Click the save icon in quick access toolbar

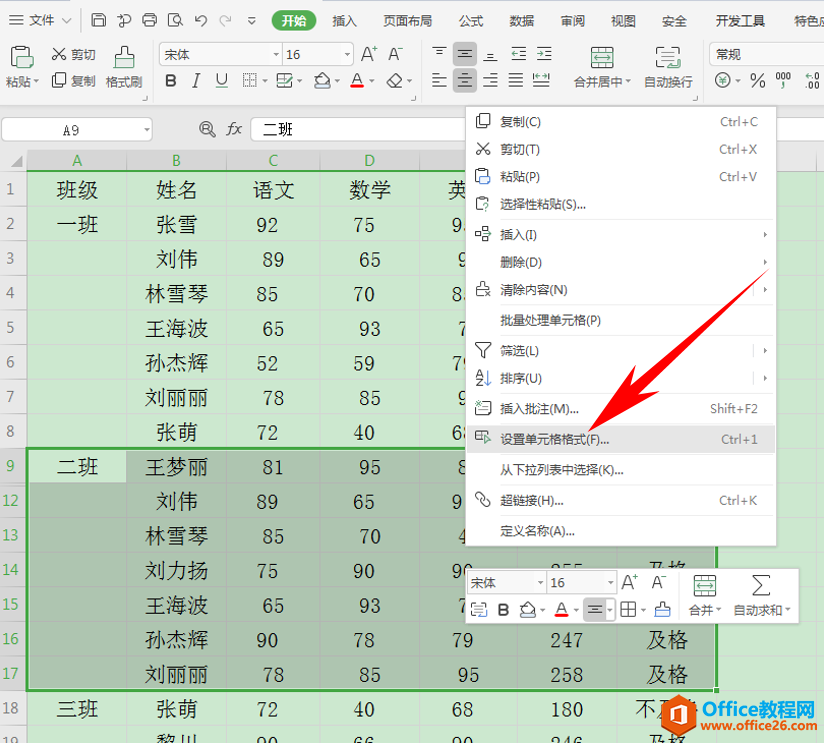tap(98, 20)
